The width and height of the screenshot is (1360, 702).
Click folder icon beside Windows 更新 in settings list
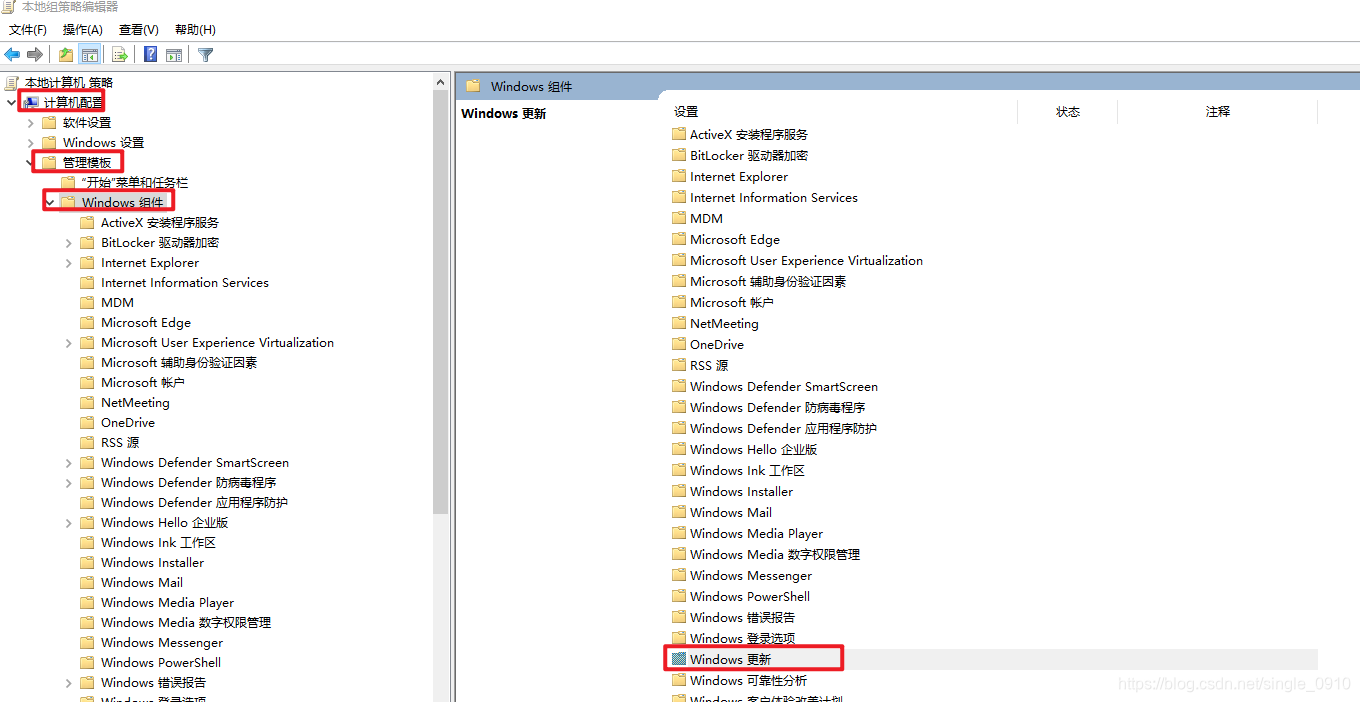679,659
